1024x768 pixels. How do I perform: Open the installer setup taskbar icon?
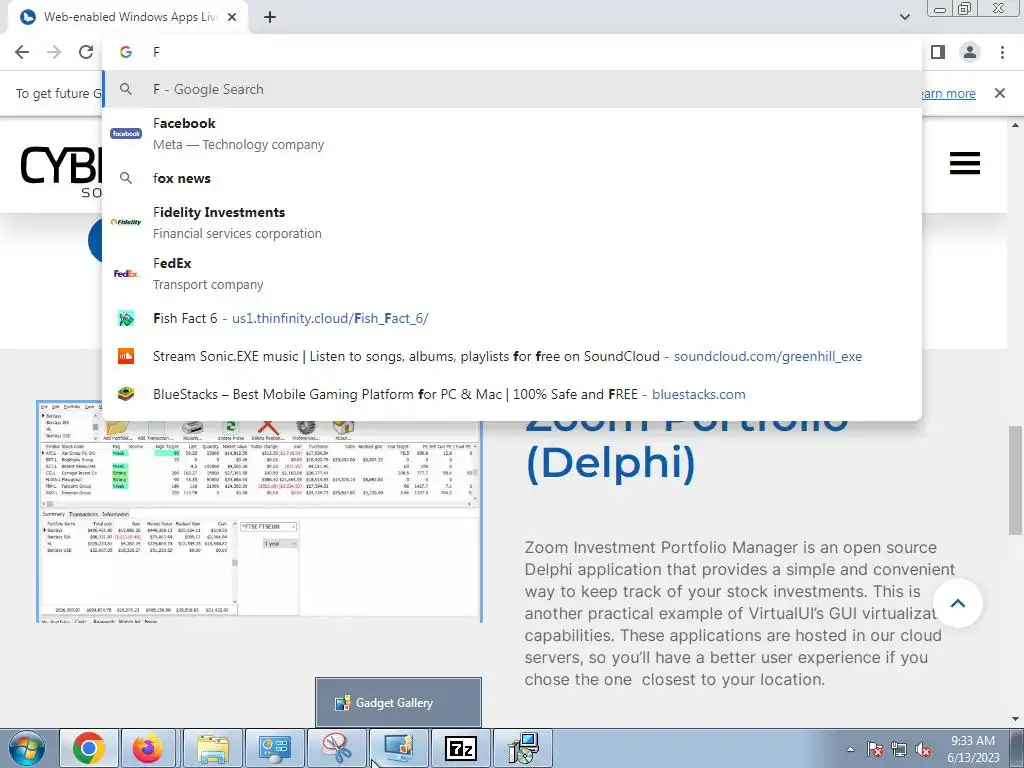[x=524, y=748]
